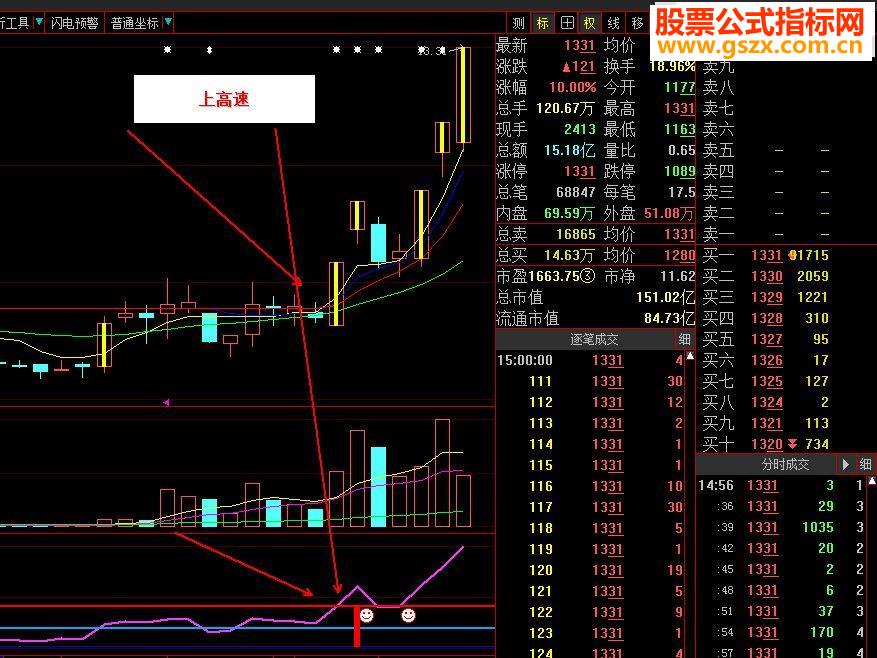Select the :39 time-sales row with 1035

point(782,527)
